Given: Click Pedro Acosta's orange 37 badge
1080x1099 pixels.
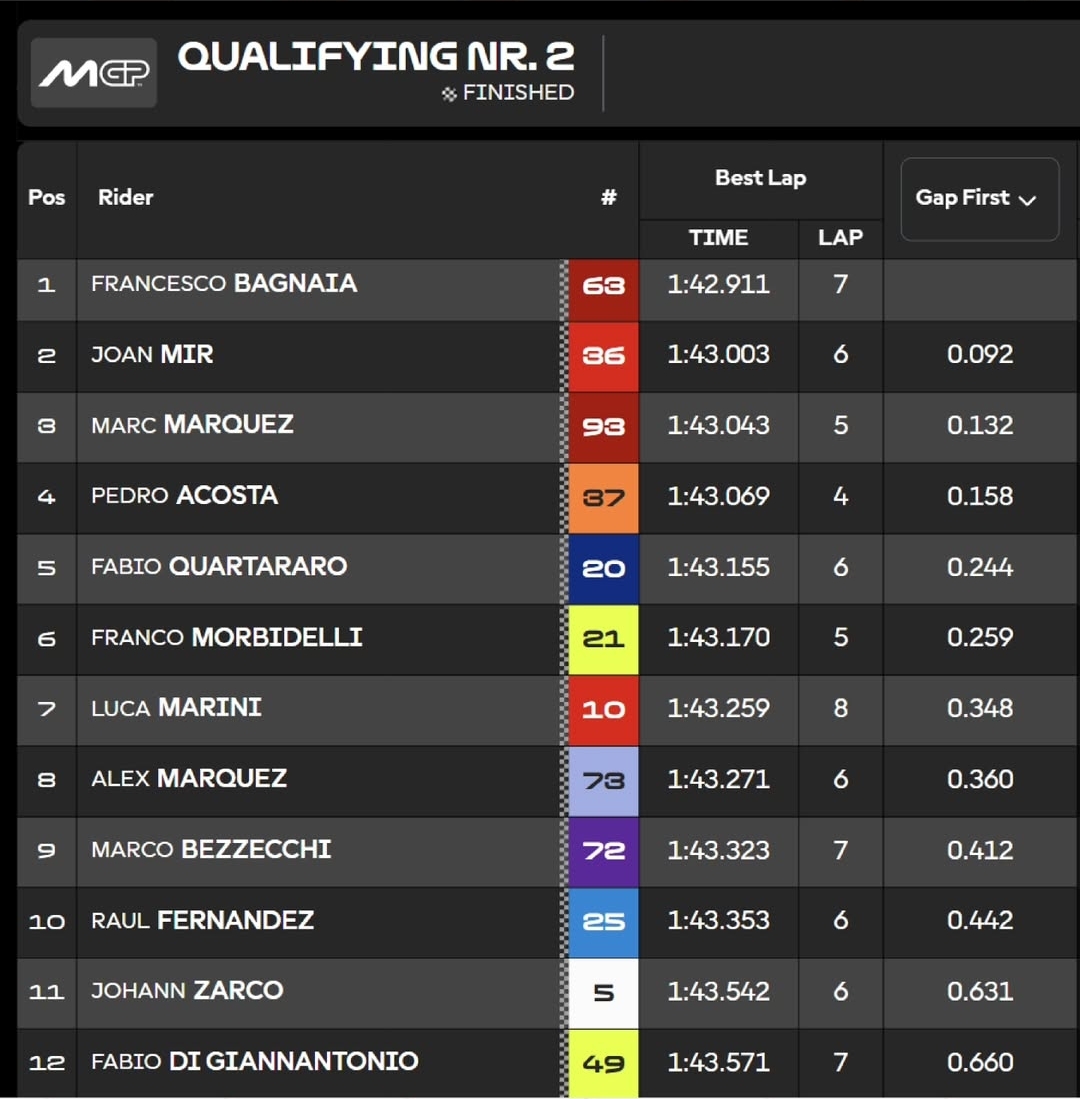Looking at the screenshot, I should pyautogui.click(x=603, y=497).
